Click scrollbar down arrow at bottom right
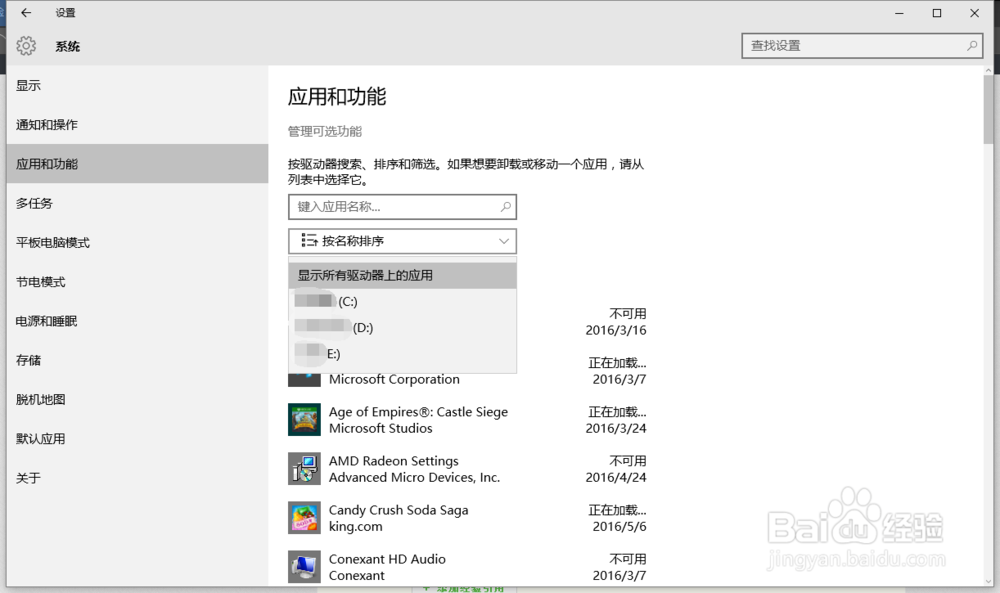Screen dimensions: 1000x593 (x=989, y=581)
